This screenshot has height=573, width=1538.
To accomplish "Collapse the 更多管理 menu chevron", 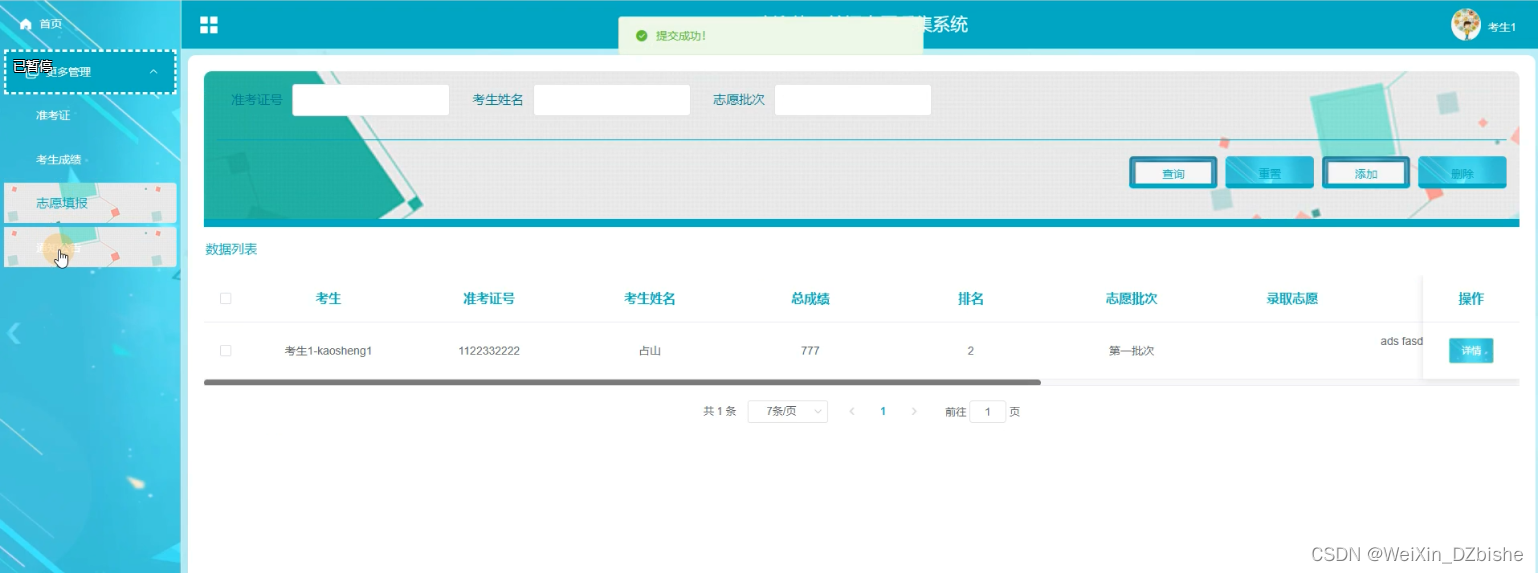I will point(153,72).
